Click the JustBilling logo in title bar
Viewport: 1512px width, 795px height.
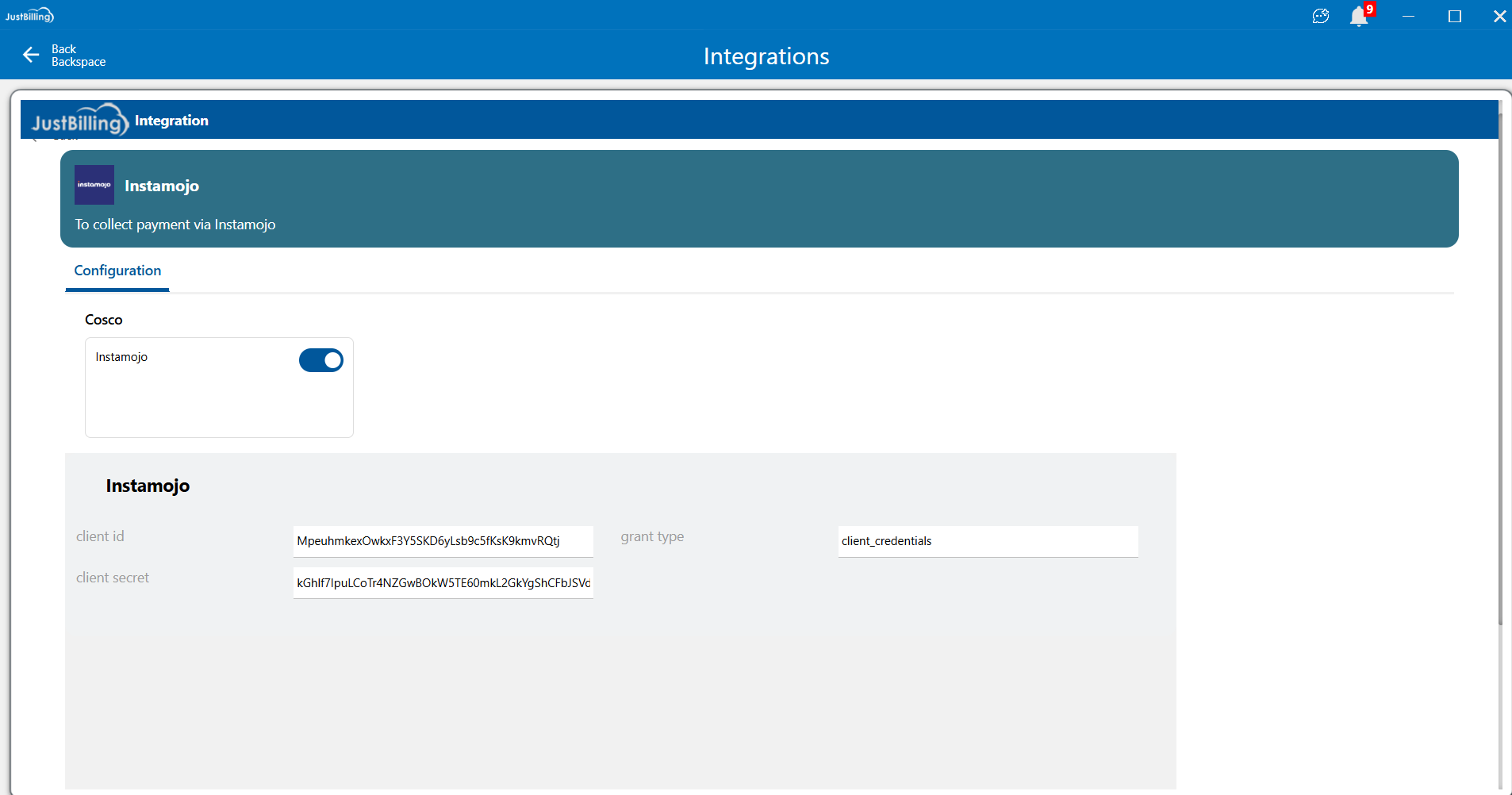29,16
